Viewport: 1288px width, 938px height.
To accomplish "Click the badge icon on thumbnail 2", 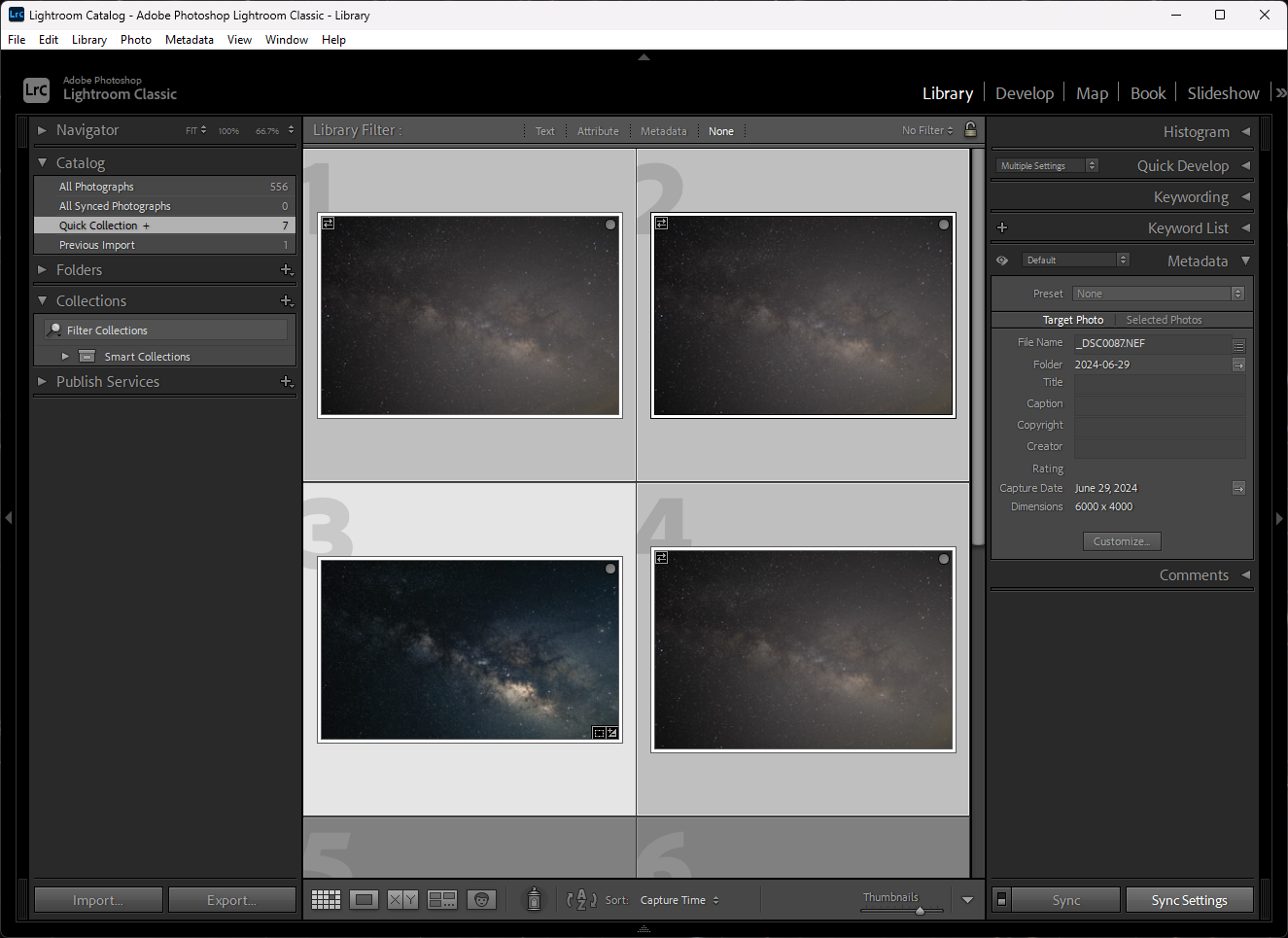I will click(662, 224).
